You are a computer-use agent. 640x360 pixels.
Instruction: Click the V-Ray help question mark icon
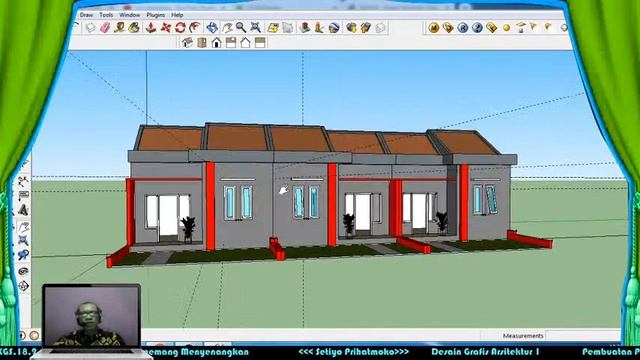click(477, 28)
